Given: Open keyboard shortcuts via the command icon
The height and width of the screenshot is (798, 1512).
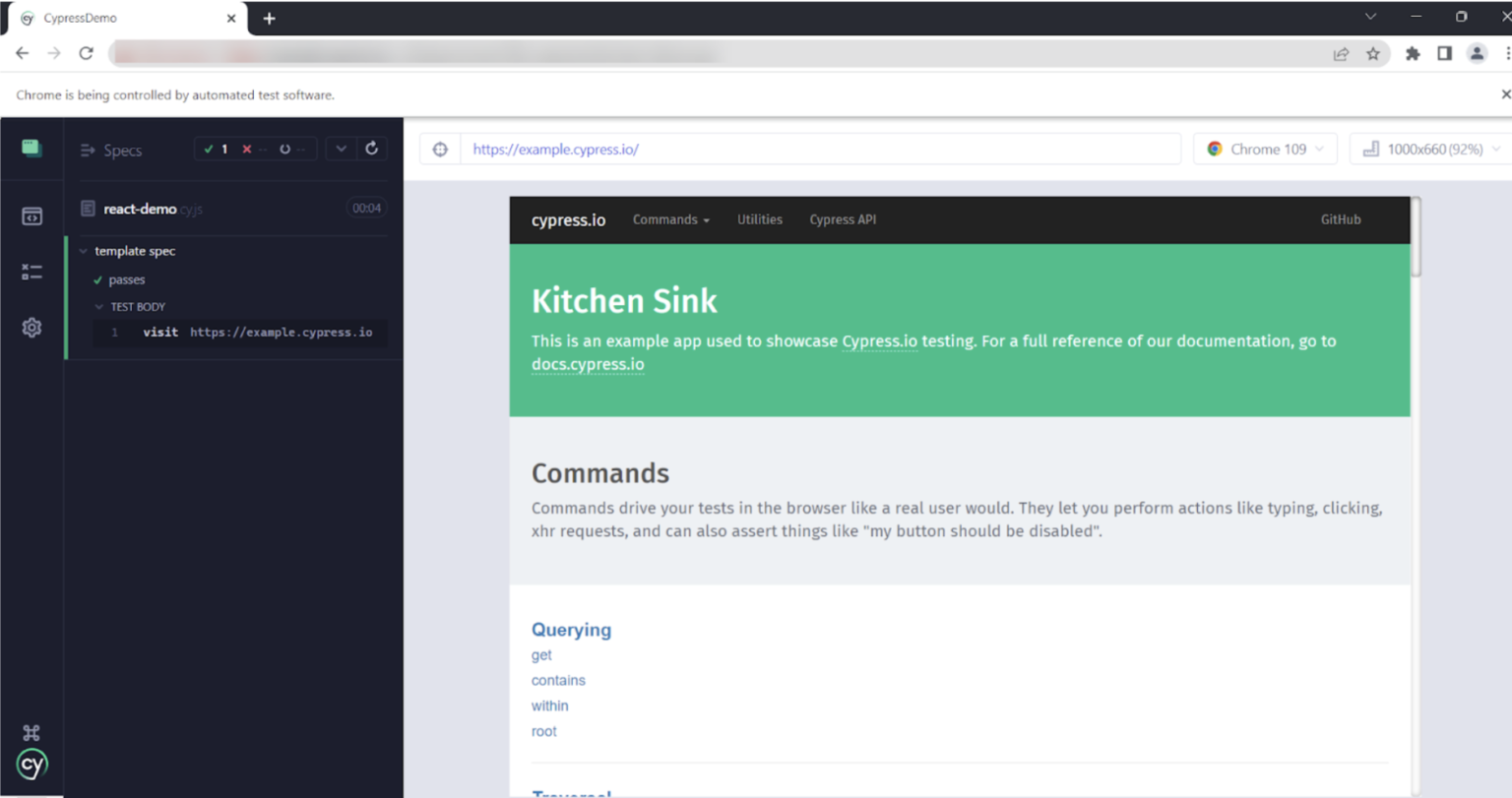Looking at the screenshot, I should pos(31,732).
